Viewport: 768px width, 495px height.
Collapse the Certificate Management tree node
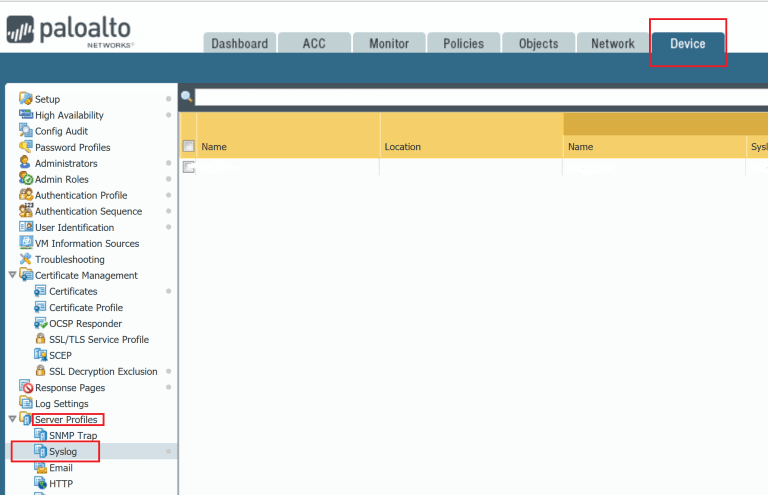[x=12, y=275]
